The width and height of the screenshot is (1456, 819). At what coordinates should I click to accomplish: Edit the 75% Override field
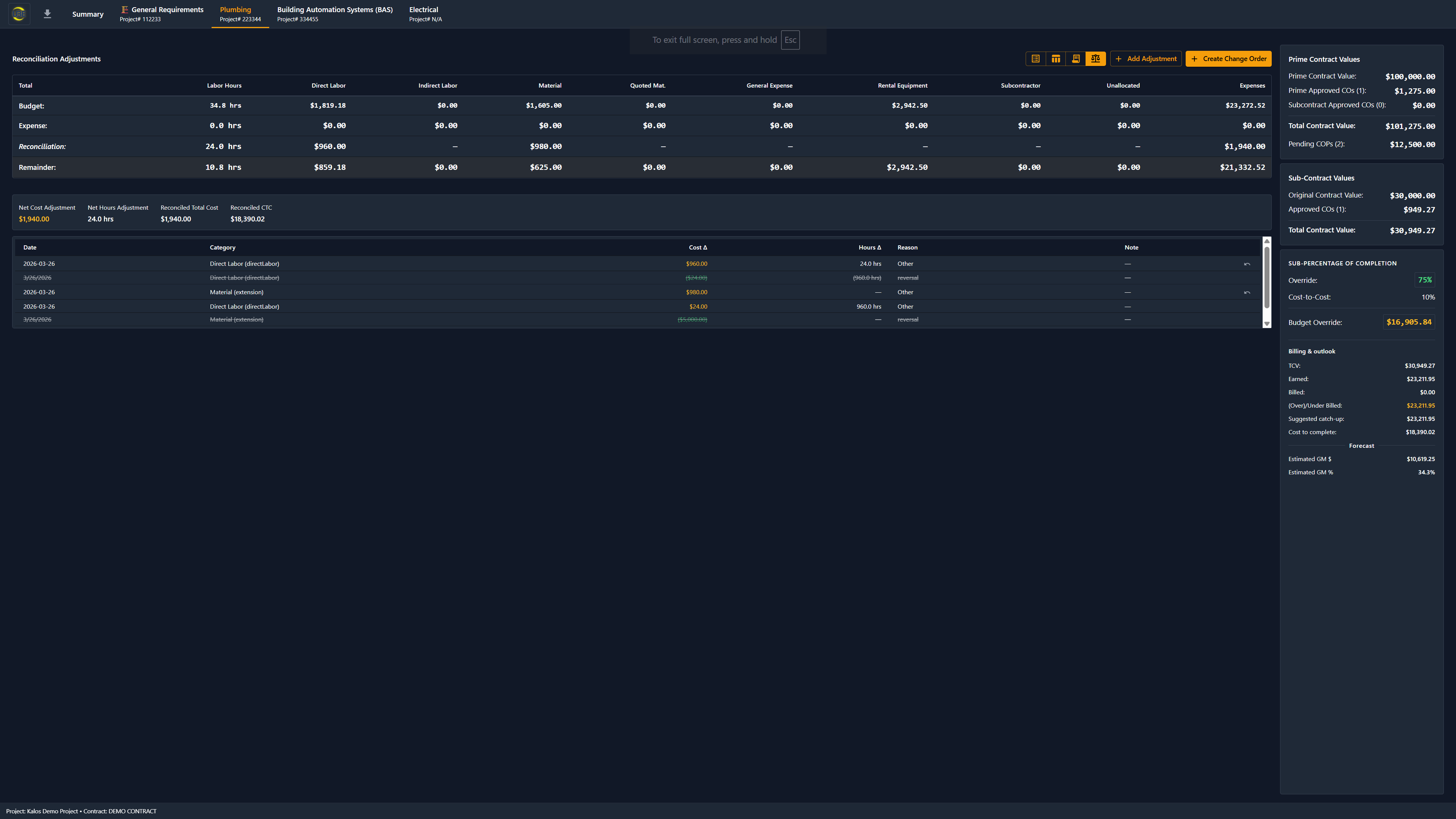click(x=1425, y=280)
